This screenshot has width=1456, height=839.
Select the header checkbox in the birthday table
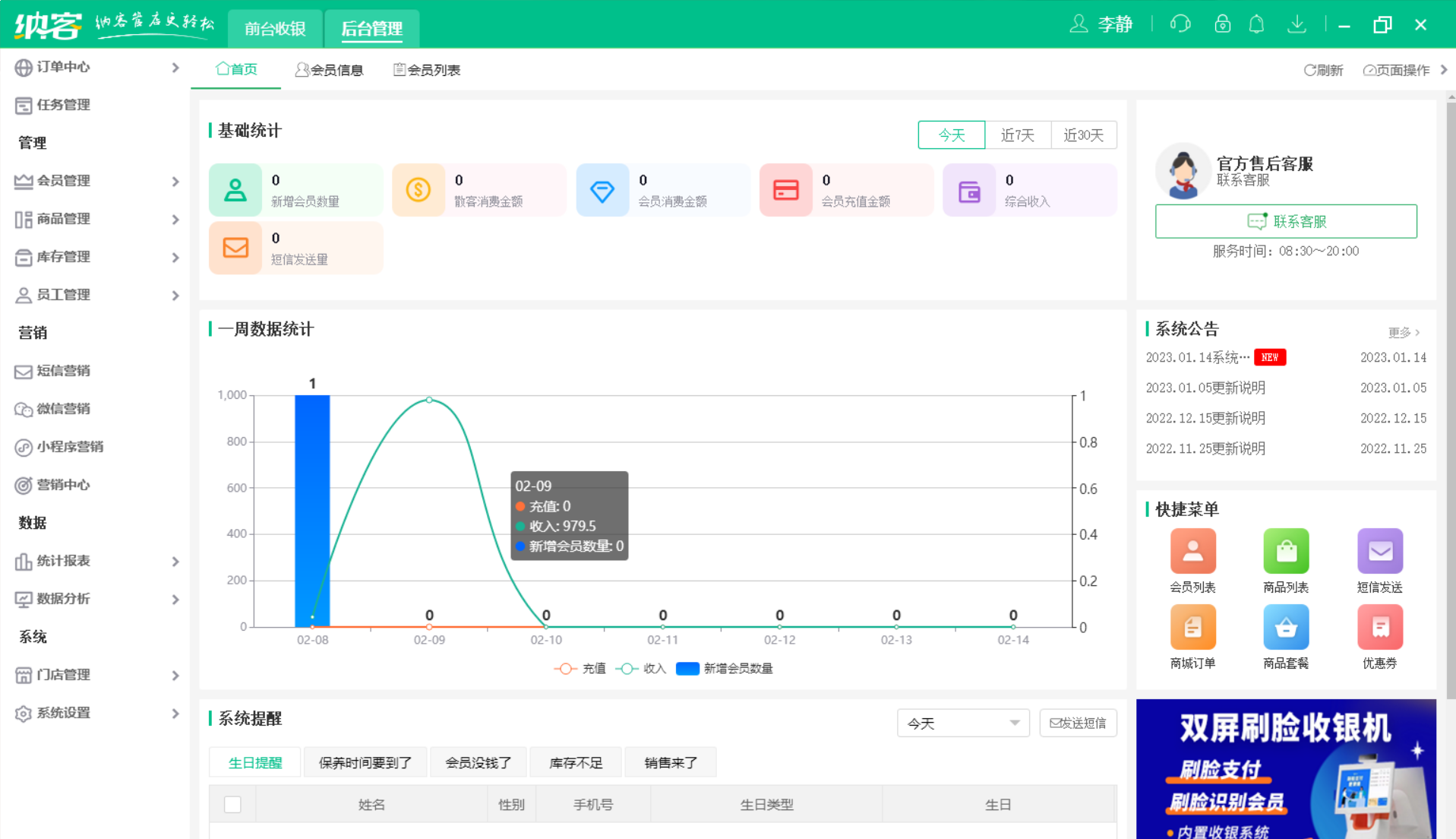pyautogui.click(x=232, y=803)
